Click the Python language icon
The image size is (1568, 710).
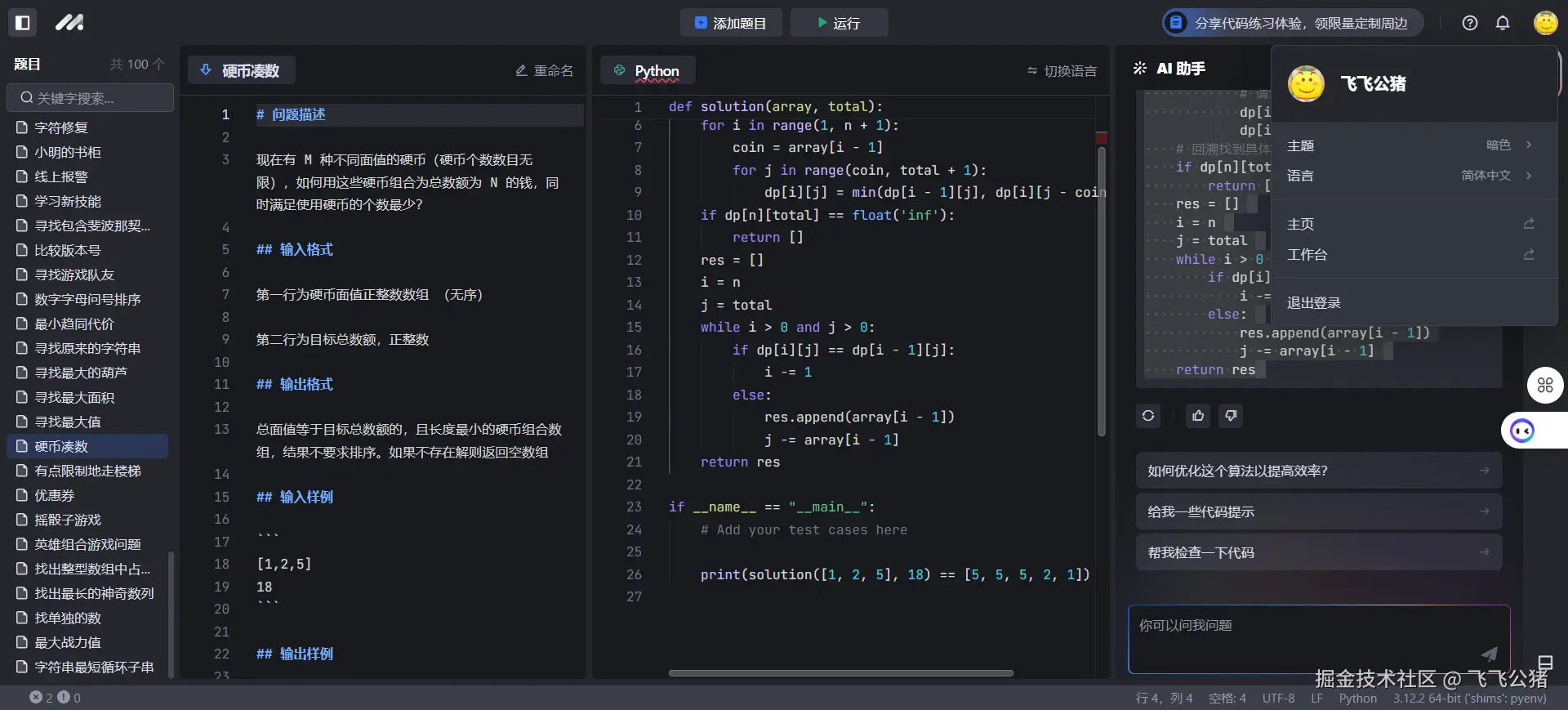click(619, 70)
